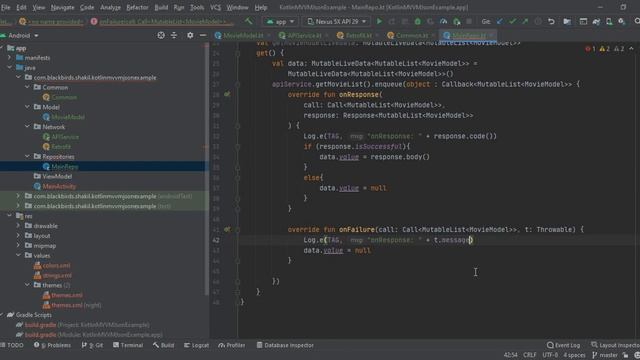Run the app with the green play icon
The width and height of the screenshot is (640, 360).
[x=379, y=21]
